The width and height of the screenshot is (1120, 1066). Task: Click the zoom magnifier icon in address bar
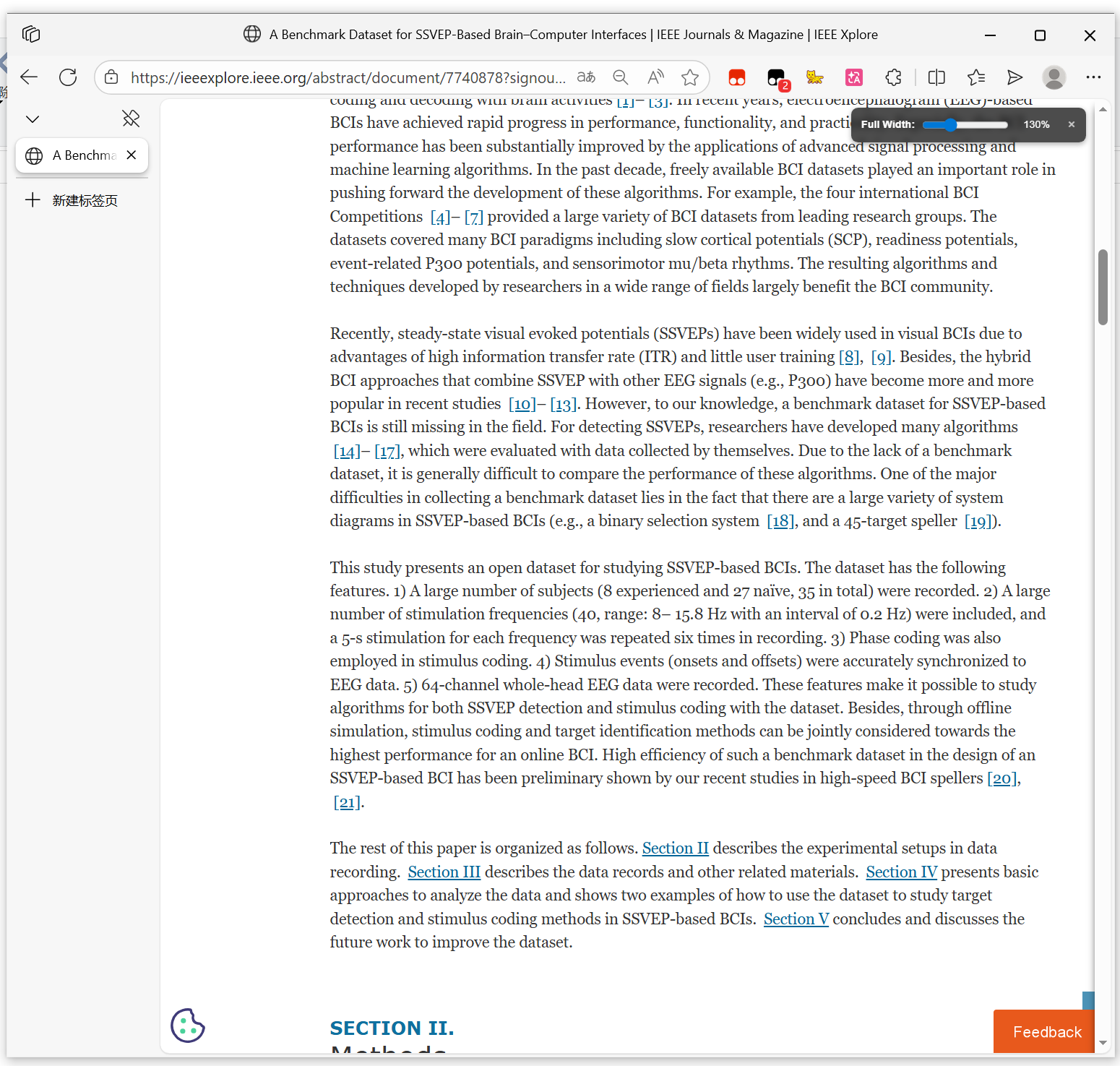(620, 77)
